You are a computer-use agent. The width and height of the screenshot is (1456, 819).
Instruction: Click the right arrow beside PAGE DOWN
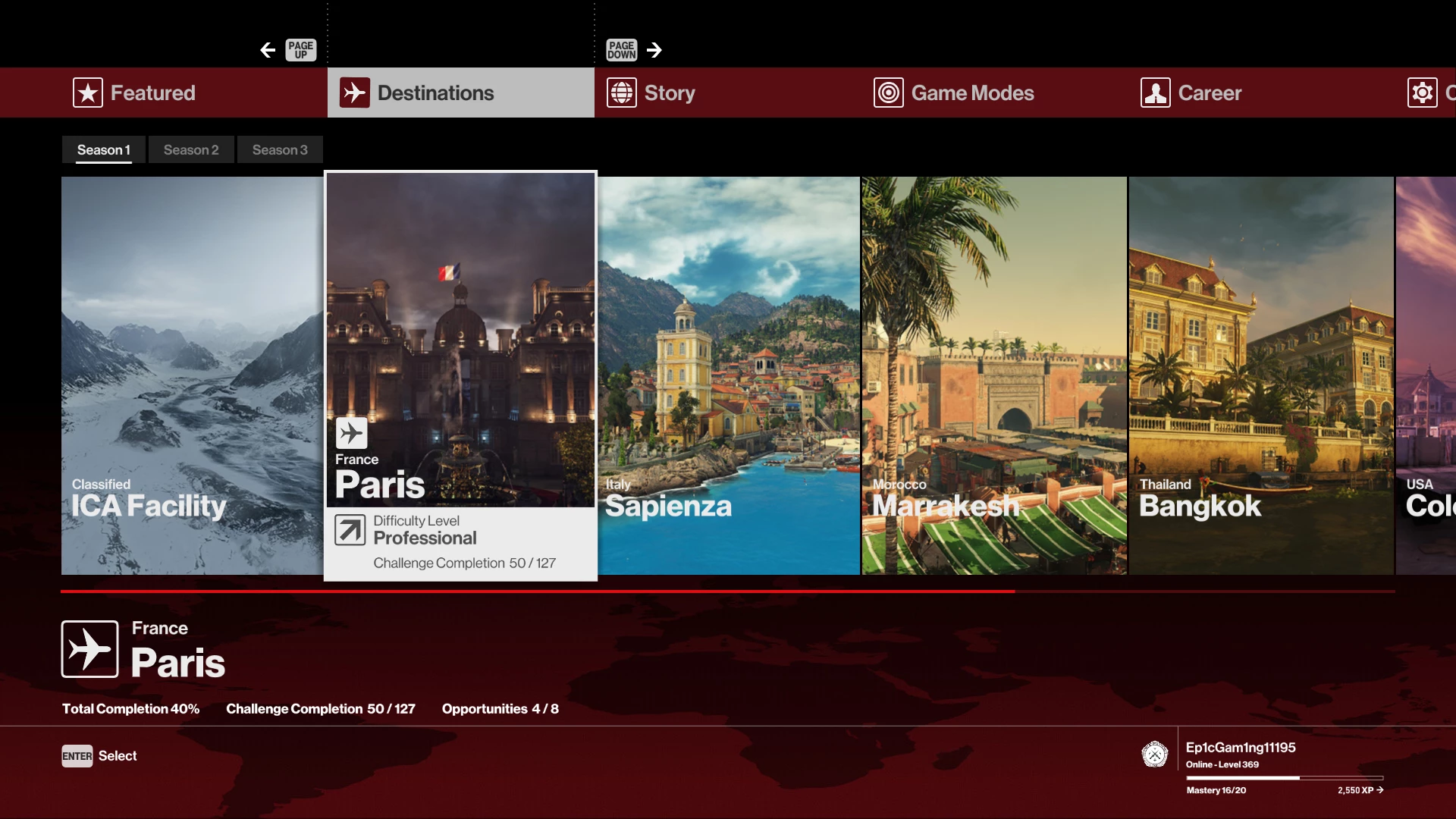click(x=654, y=50)
